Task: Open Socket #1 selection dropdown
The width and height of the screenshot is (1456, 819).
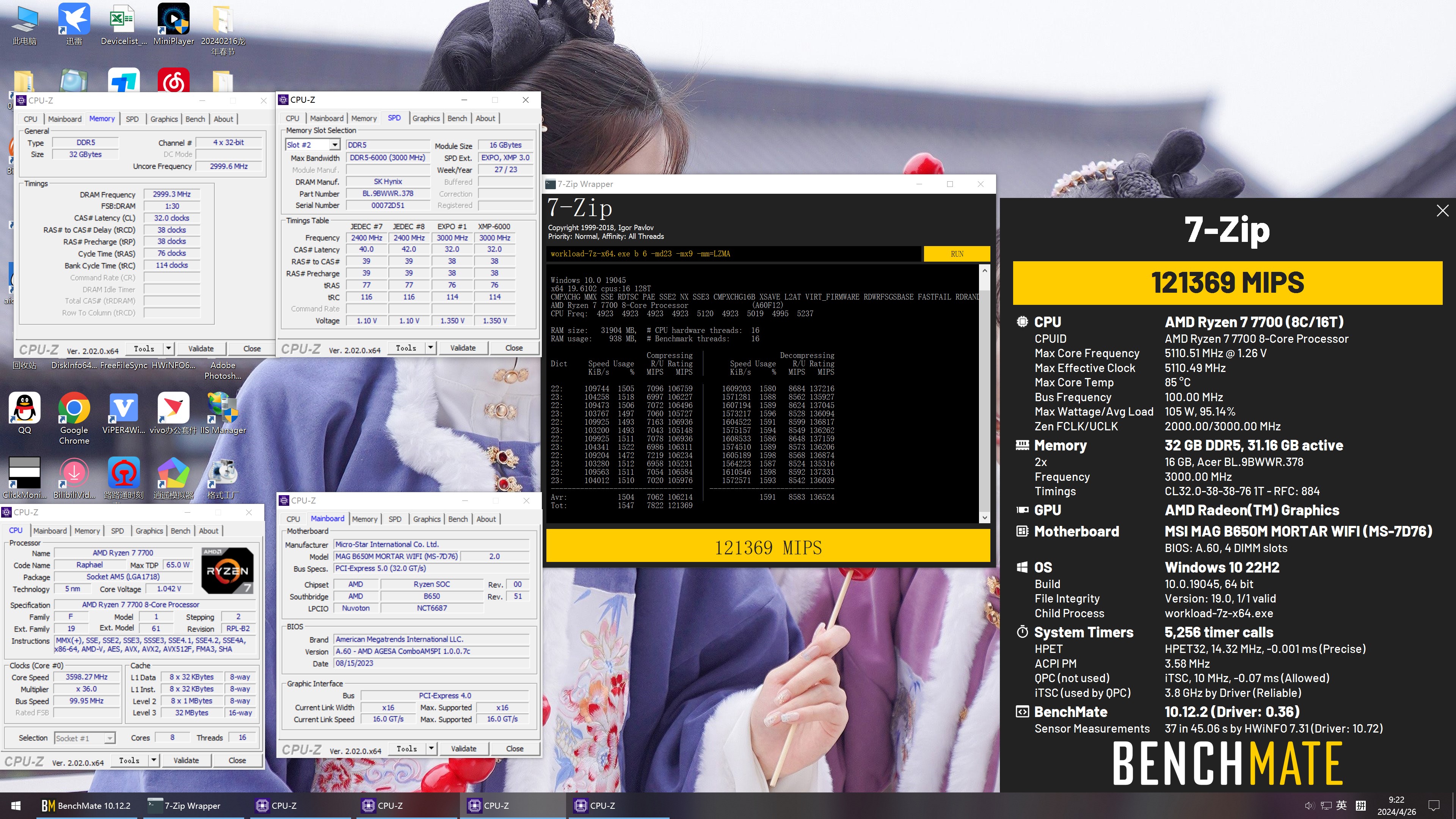Action: (x=85, y=738)
